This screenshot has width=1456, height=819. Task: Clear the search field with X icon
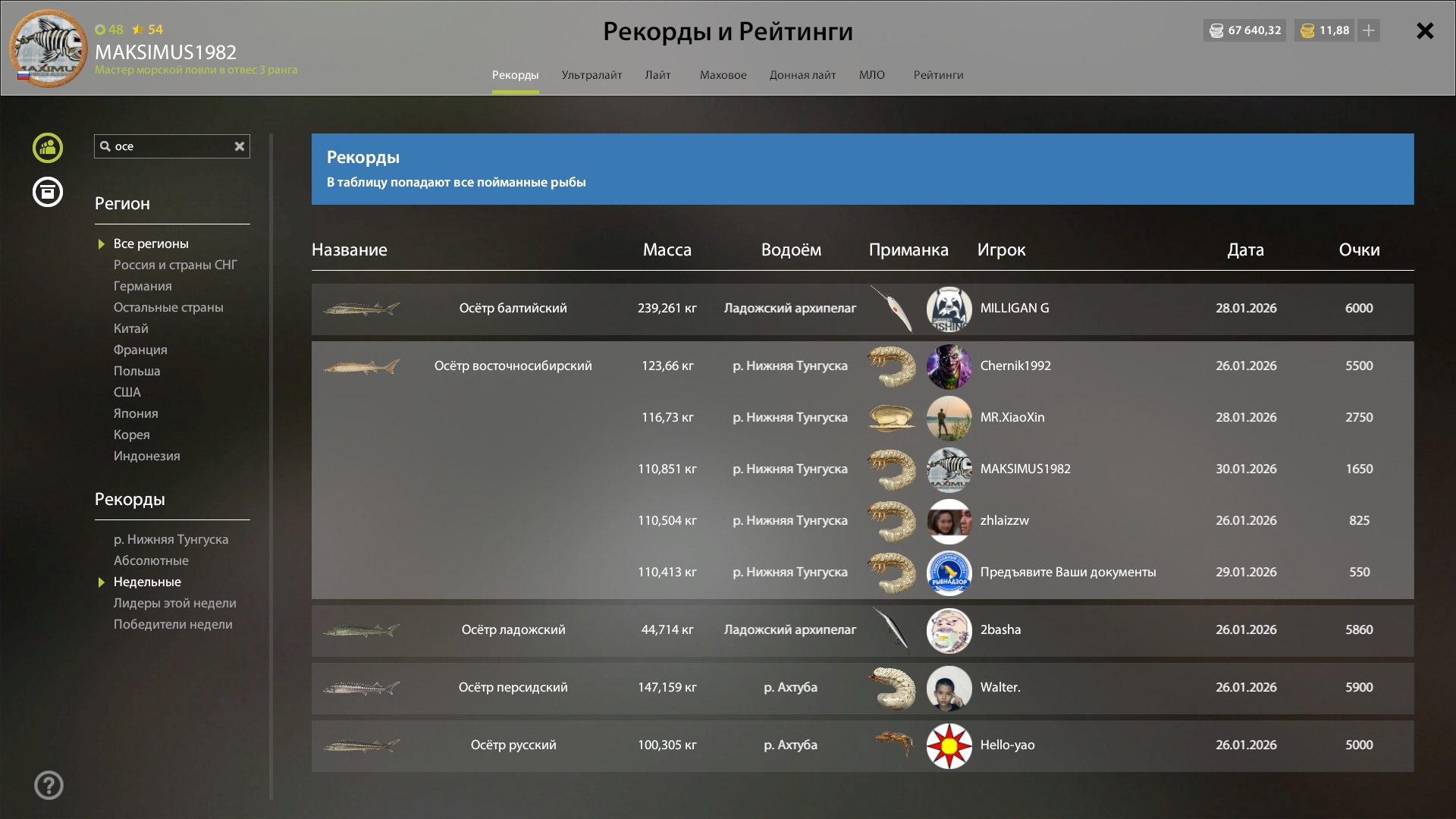click(240, 146)
